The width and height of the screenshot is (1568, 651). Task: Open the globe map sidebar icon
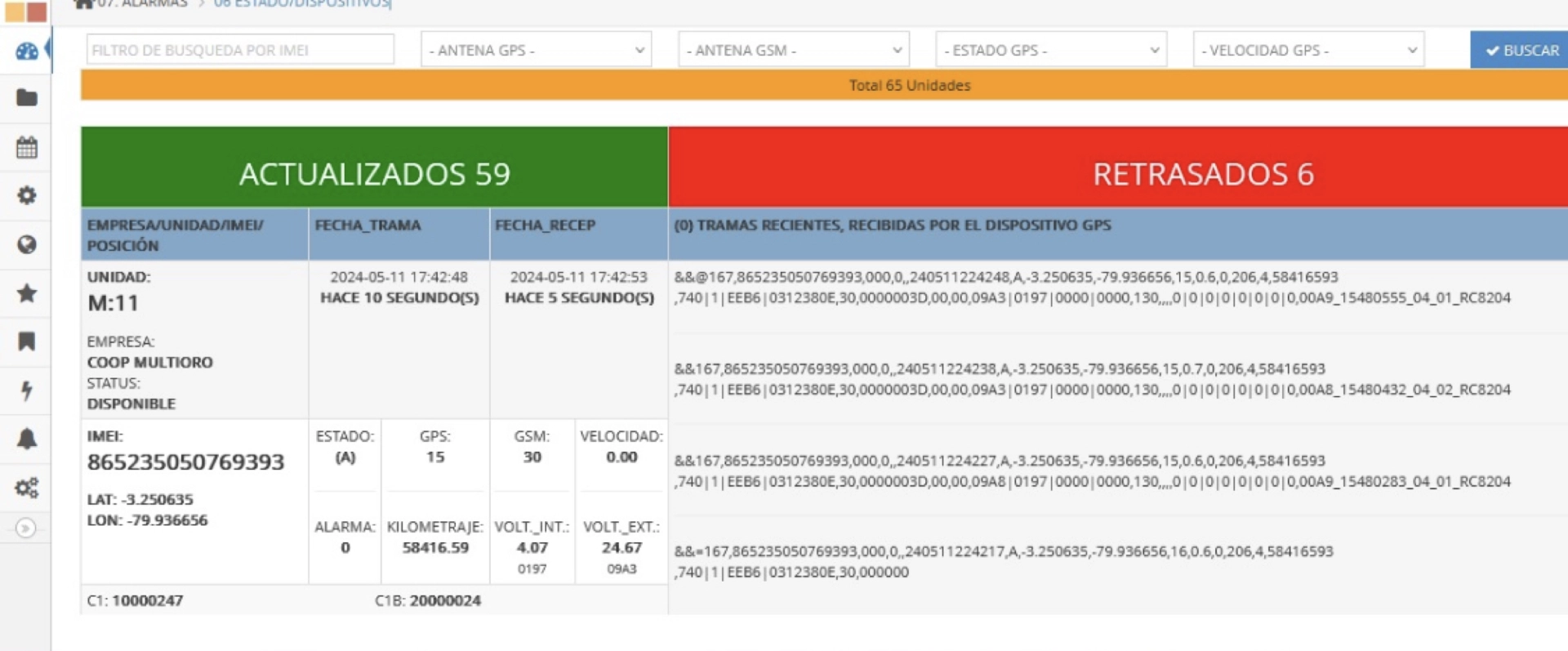coord(27,244)
